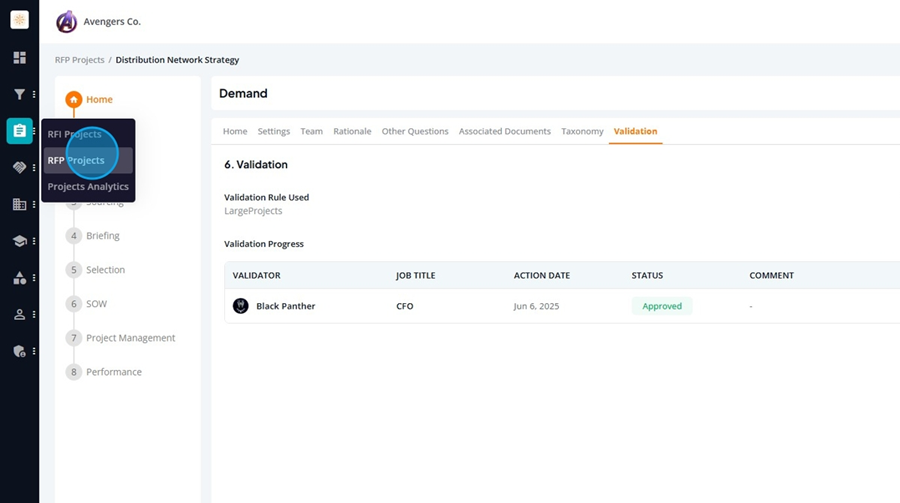Open Projects Analytics from flyout menu

click(x=88, y=187)
